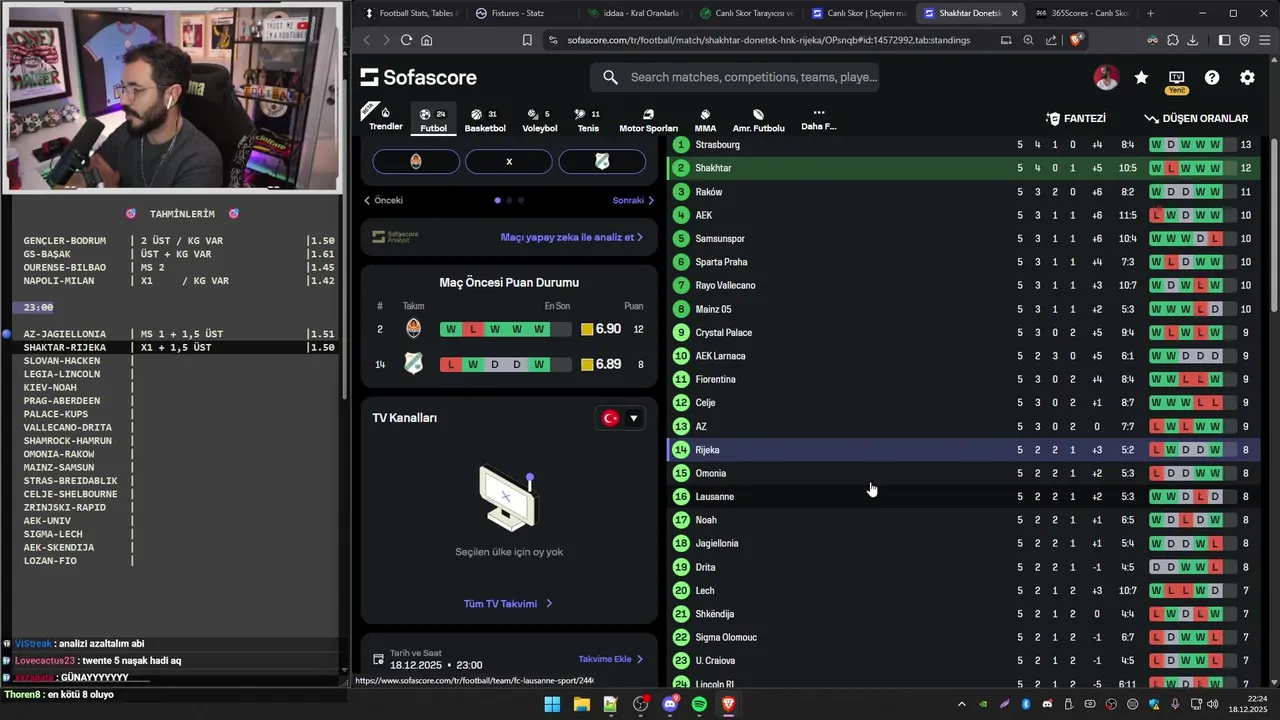The image size is (1280, 720).
Task: Go to Sonraki next odds slide
Action: click(633, 200)
